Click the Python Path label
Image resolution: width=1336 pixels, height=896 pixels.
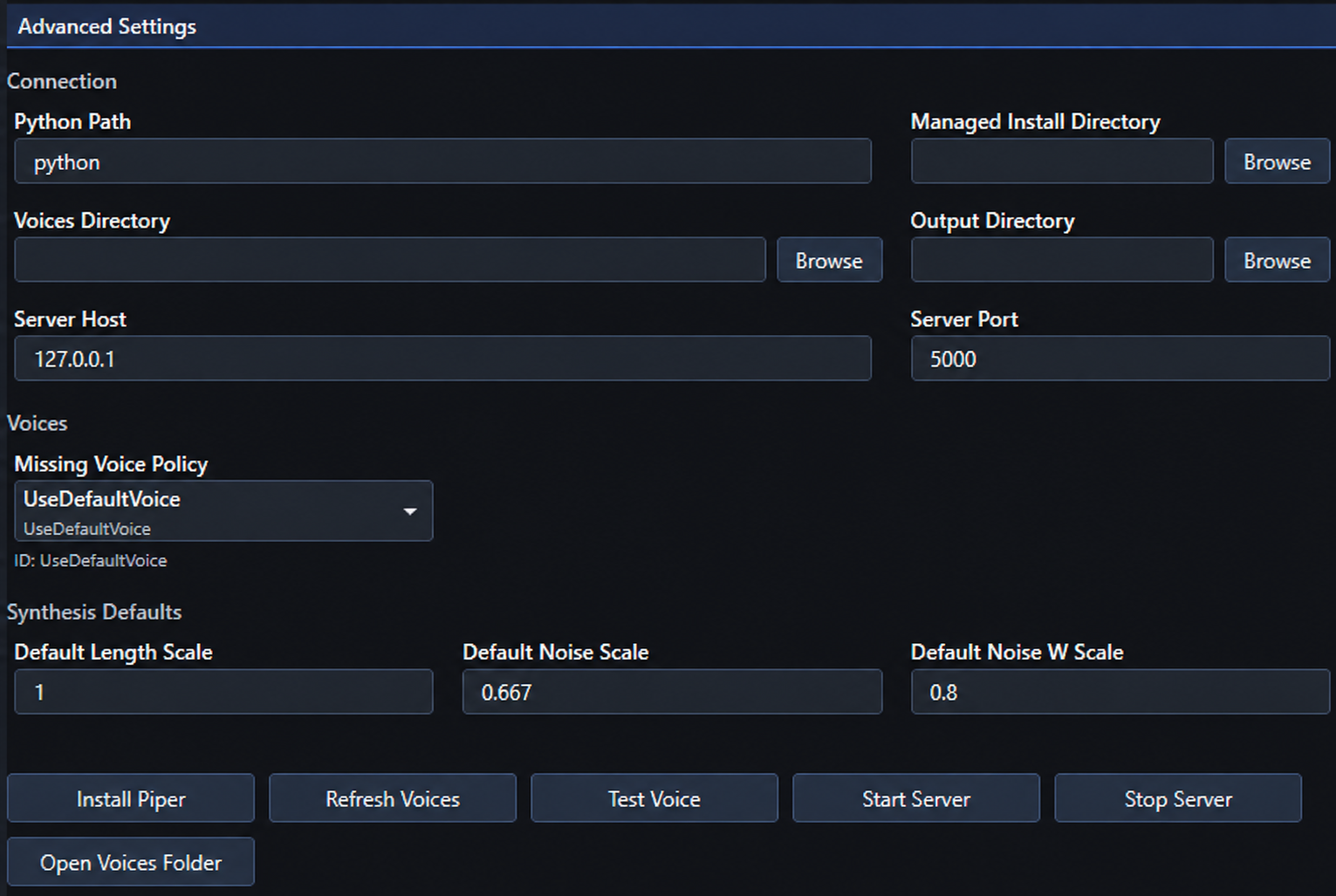tap(72, 121)
